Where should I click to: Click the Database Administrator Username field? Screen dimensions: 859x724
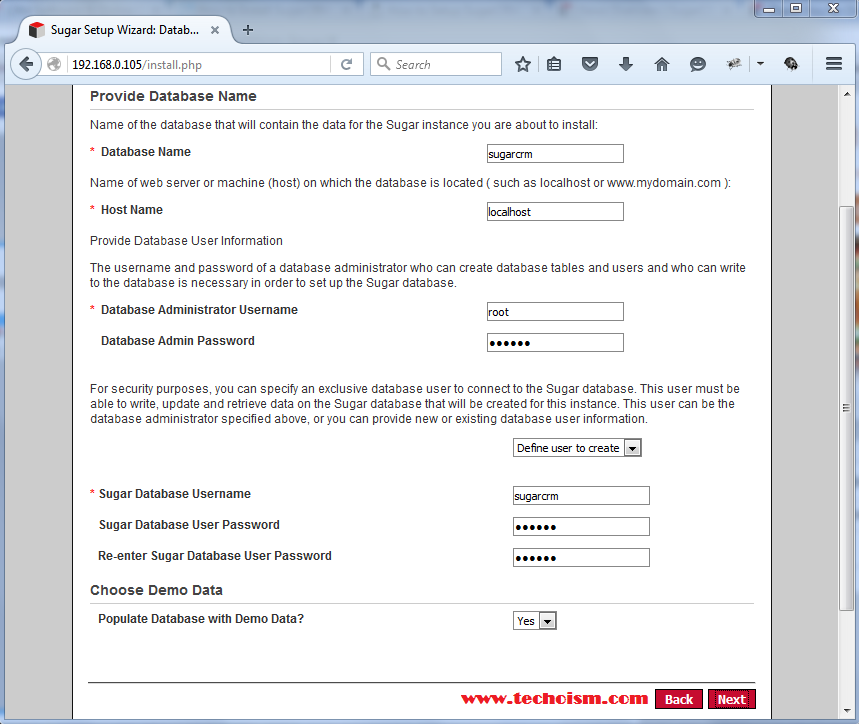pyautogui.click(x=555, y=312)
